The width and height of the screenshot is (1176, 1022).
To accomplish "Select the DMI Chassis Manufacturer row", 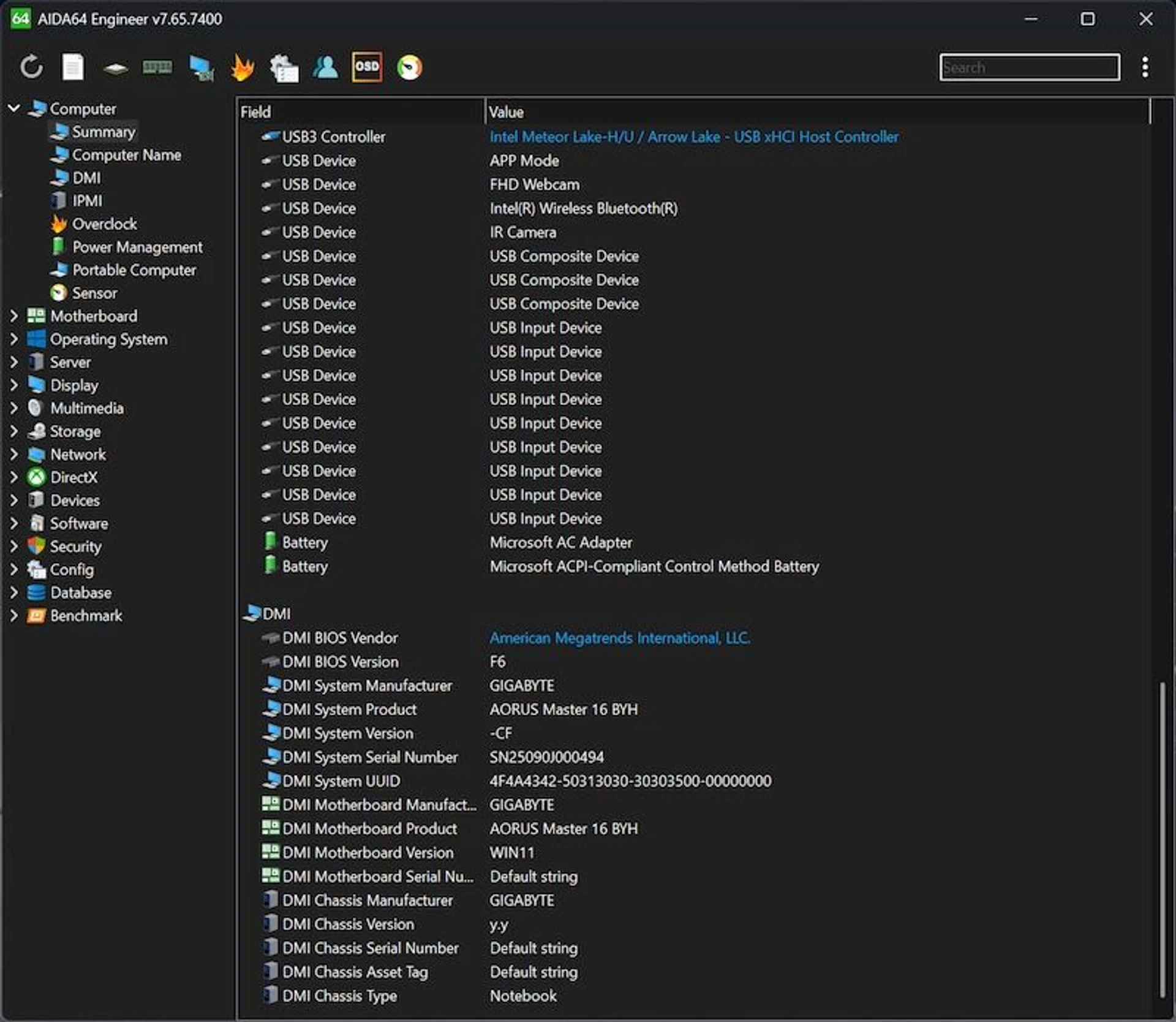I will click(x=695, y=901).
